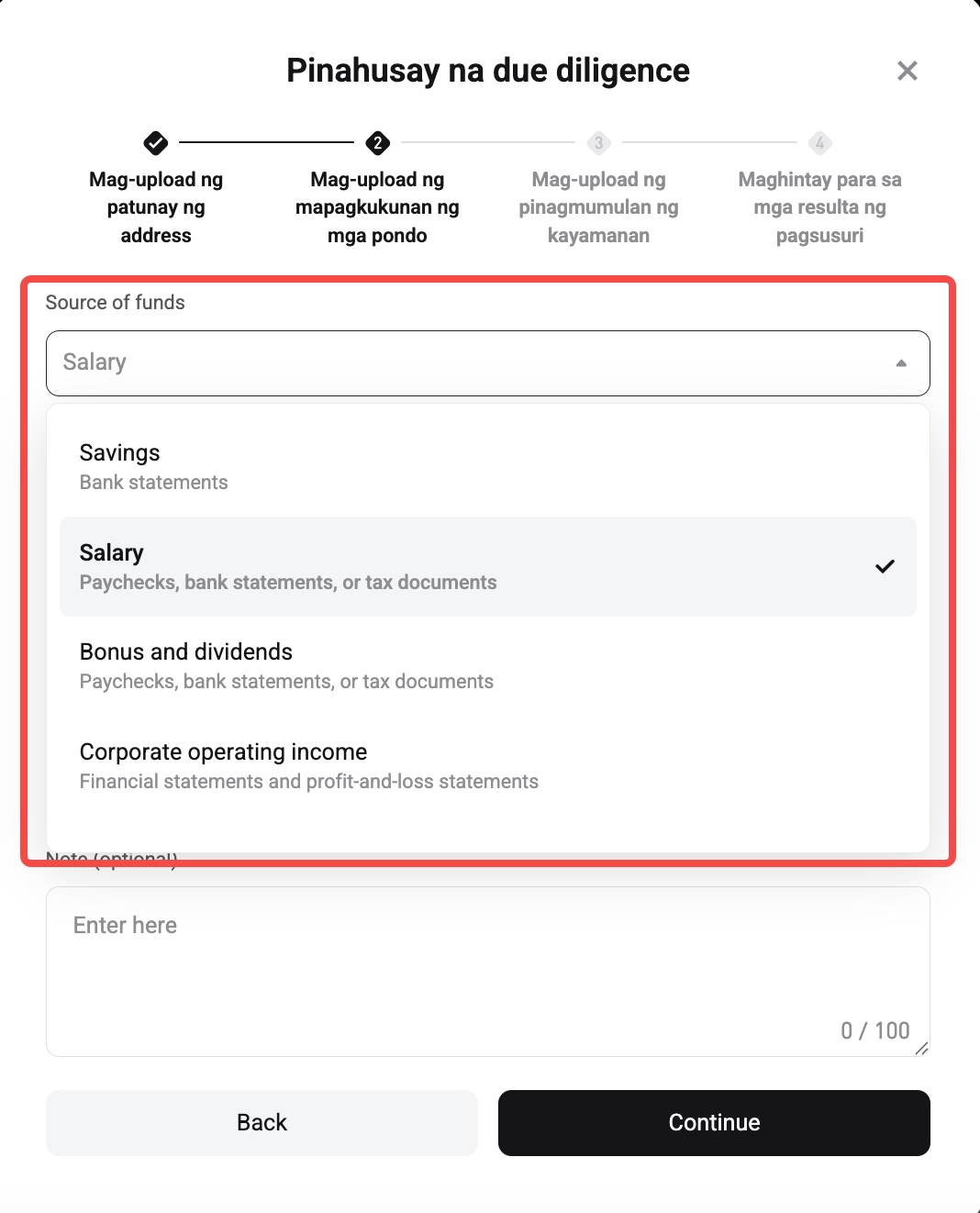Click the Maghintay para sa mga resulta step label
The height and width of the screenshot is (1213, 980).
pos(819,206)
